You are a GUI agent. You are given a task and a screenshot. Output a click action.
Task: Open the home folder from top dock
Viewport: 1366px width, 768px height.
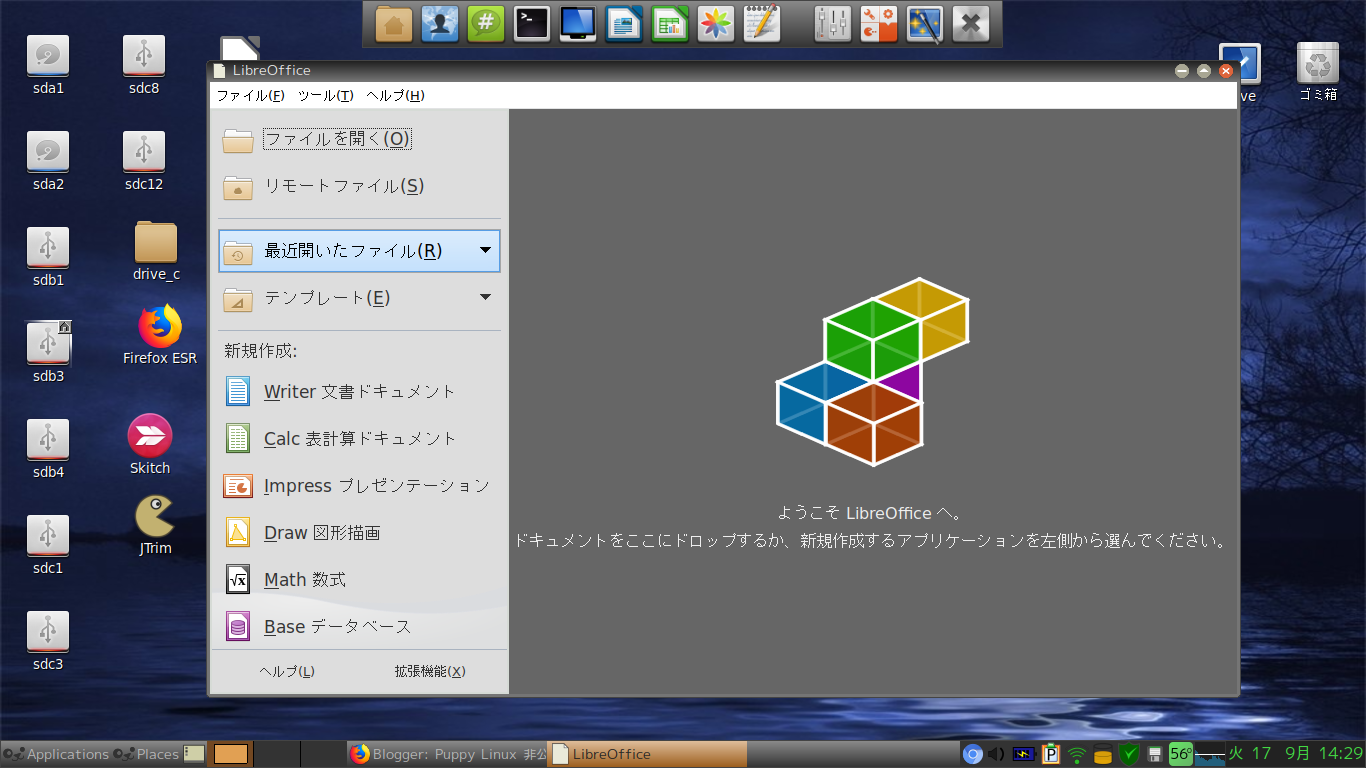(394, 23)
